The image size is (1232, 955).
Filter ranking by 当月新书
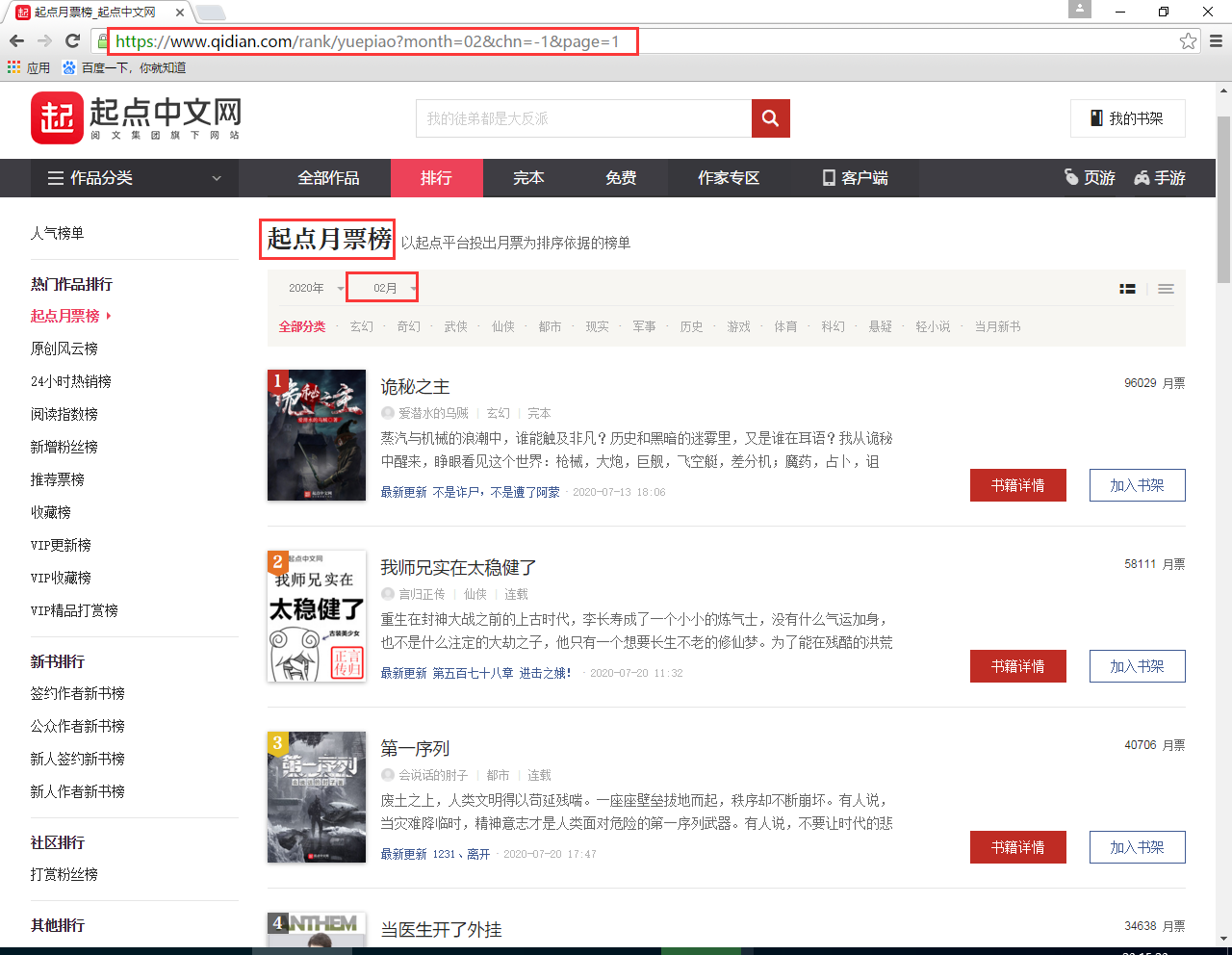pyautogui.click(x=997, y=327)
